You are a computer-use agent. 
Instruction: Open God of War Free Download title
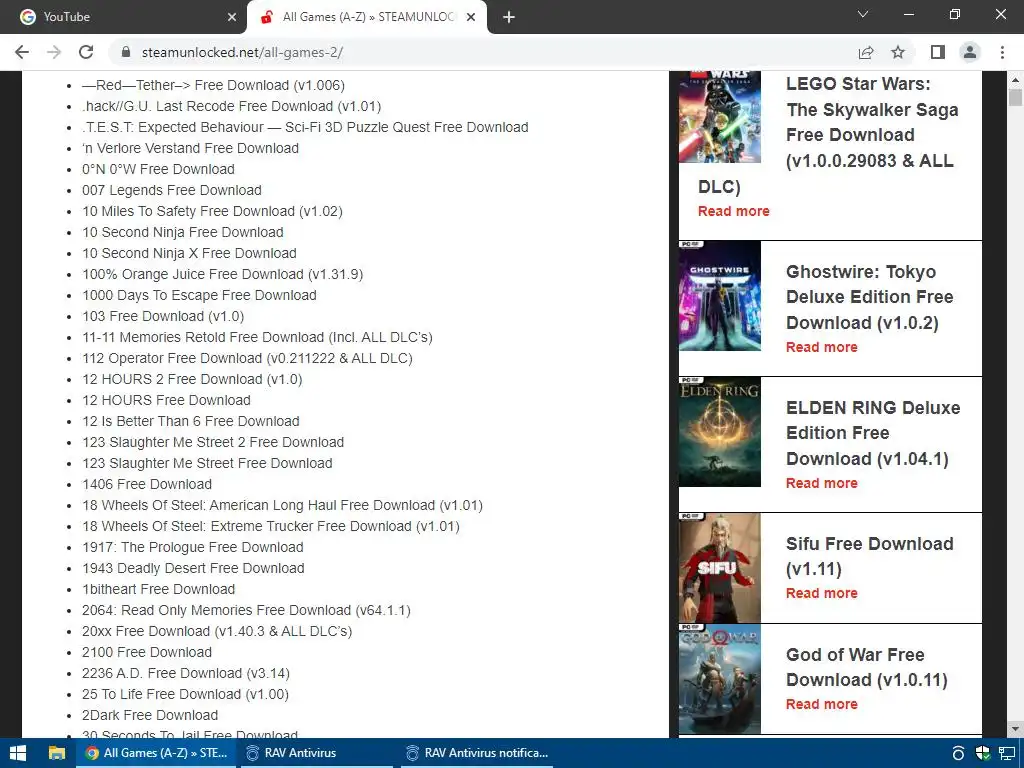[x=867, y=667]
